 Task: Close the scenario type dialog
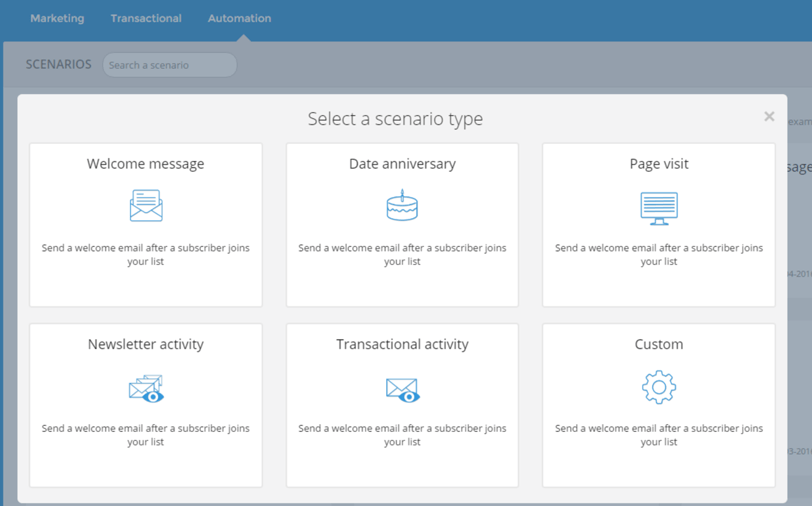pos(769,117)
